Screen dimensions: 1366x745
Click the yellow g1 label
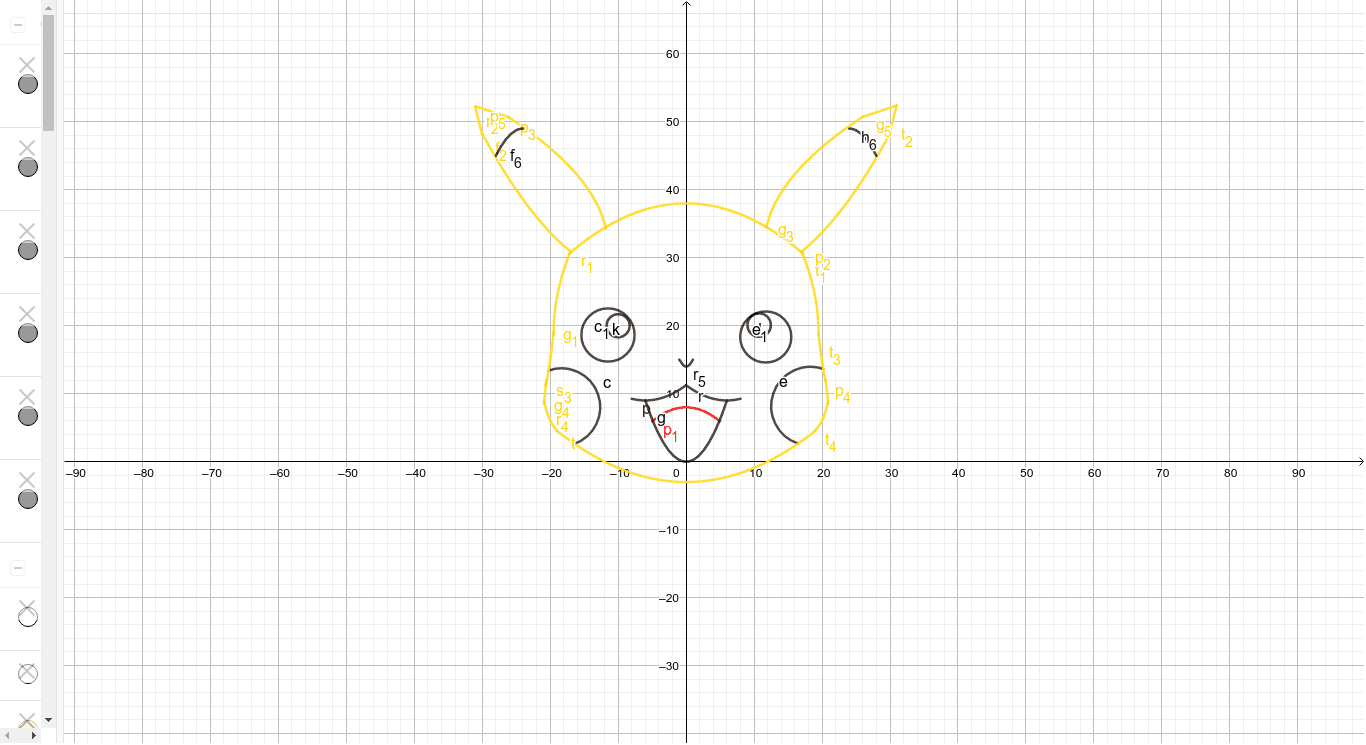pos(570,336)
